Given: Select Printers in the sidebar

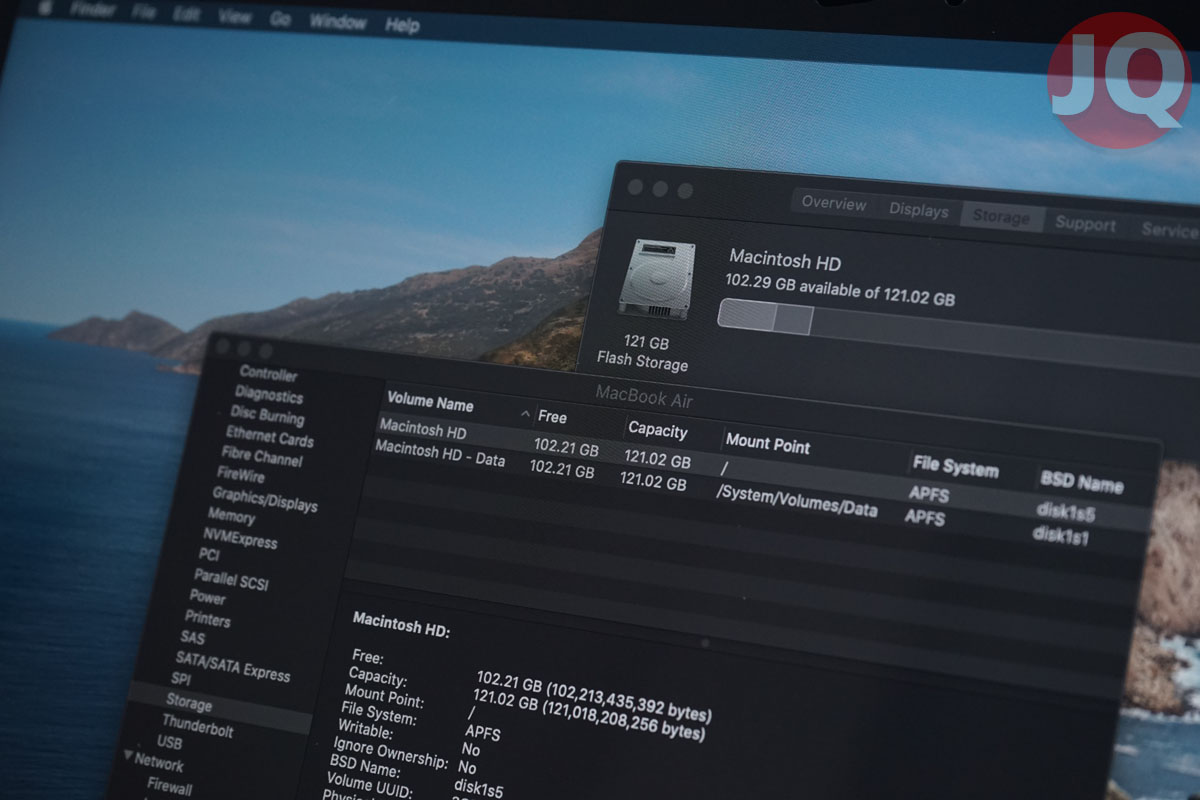Looking at the screenshot, I should (x=208, y=618).
